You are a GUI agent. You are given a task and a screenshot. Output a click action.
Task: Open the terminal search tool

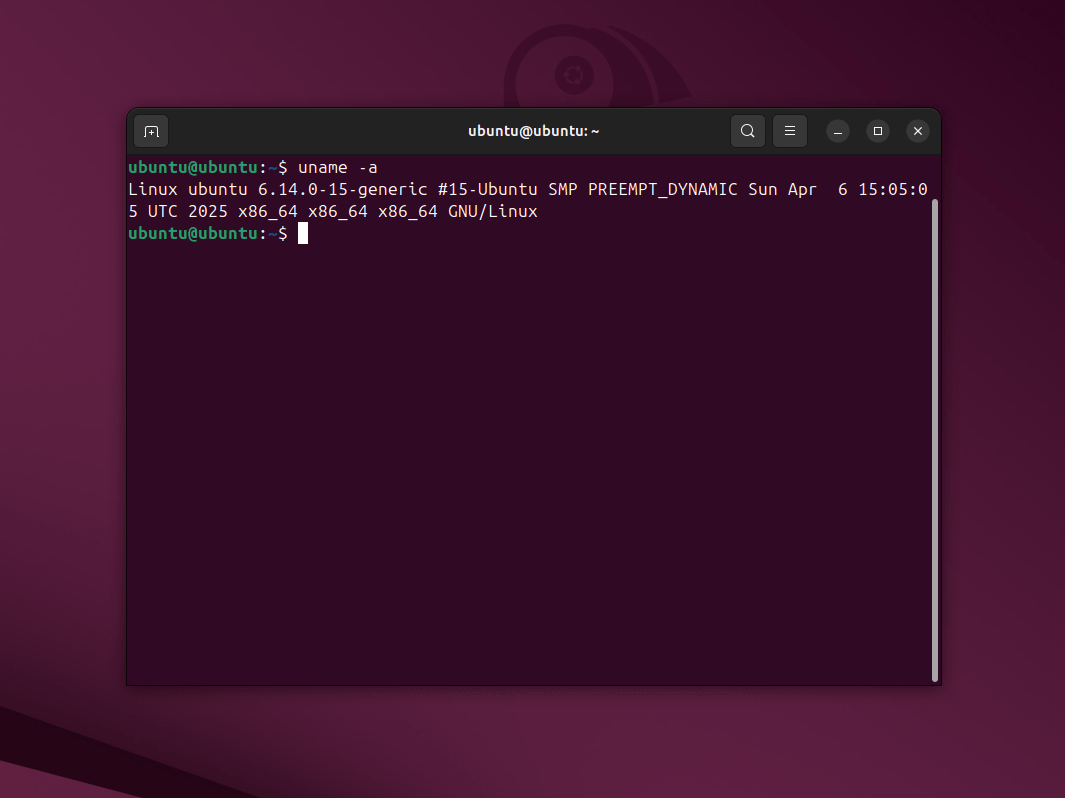tap(747, 131)
